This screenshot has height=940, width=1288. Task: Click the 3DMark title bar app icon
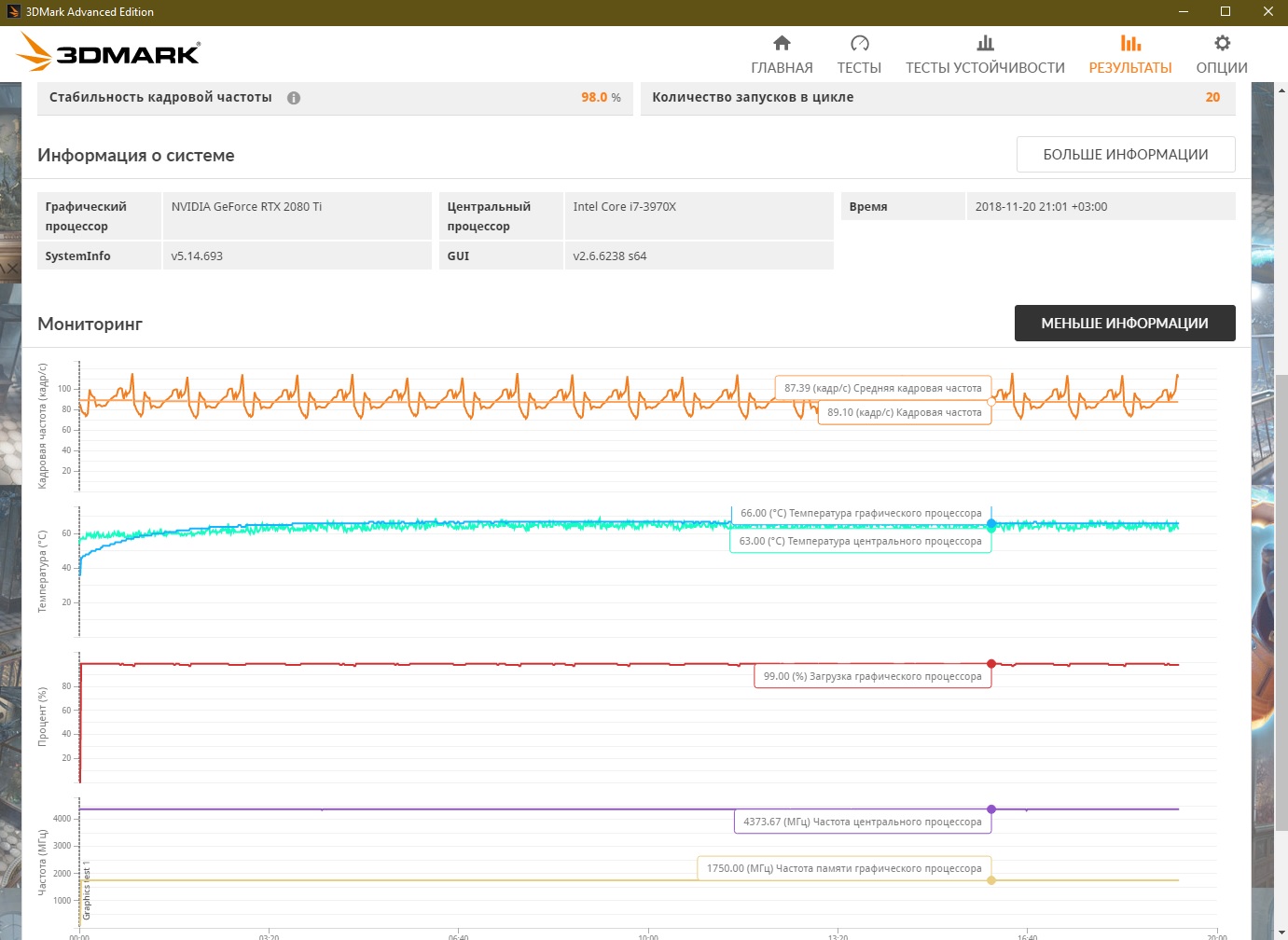pos(13,12)
